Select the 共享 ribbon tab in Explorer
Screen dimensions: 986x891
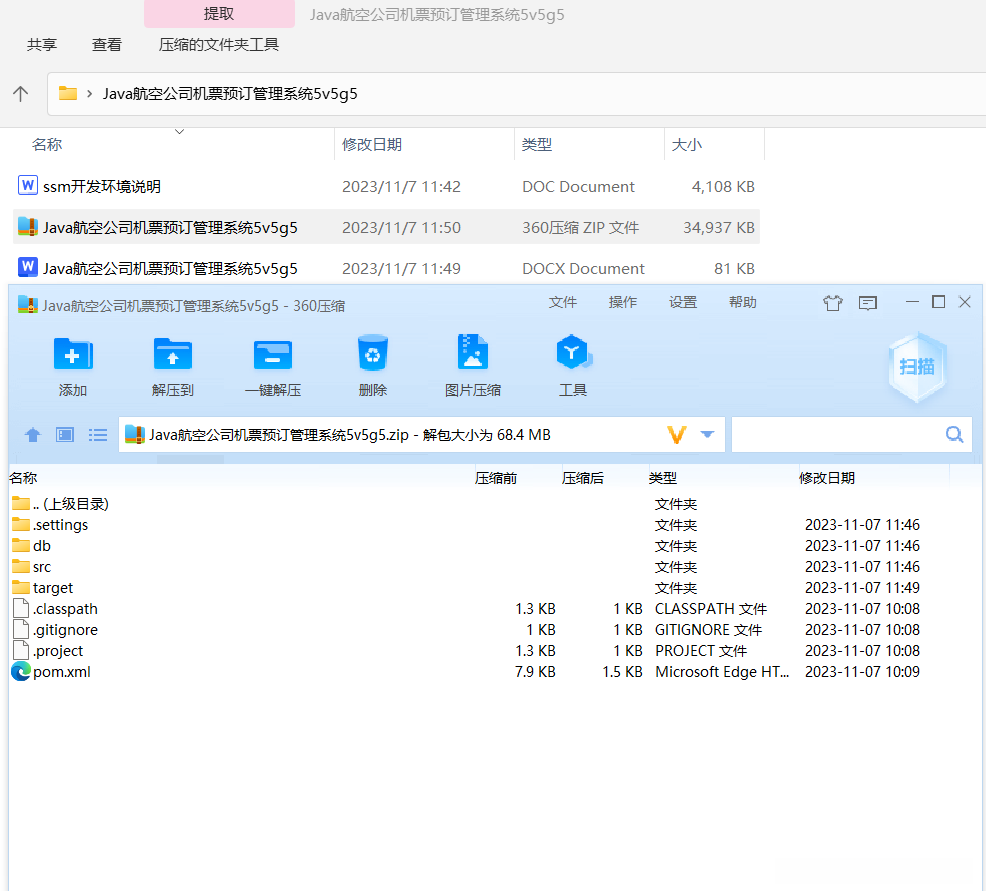point(42,45)
